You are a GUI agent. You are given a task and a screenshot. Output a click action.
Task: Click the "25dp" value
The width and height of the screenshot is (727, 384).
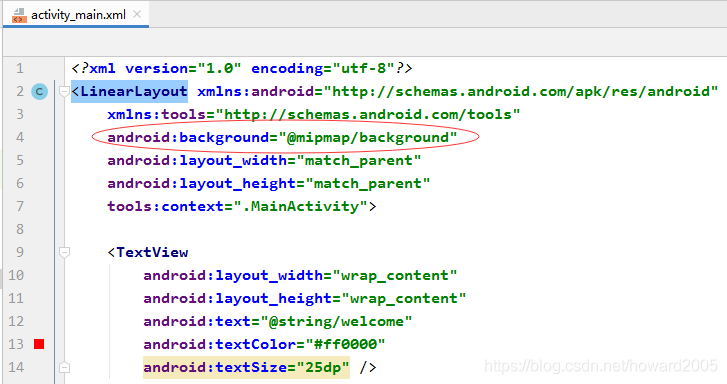point(323,367)
